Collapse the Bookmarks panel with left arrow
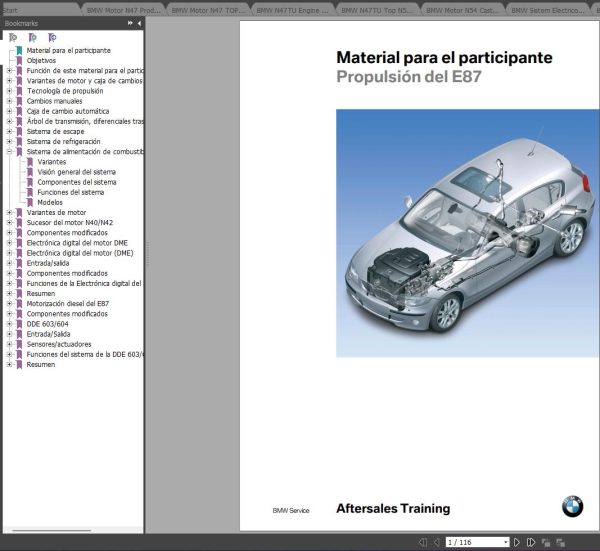This screenshot has height=551, width=600. coord(139,23)
